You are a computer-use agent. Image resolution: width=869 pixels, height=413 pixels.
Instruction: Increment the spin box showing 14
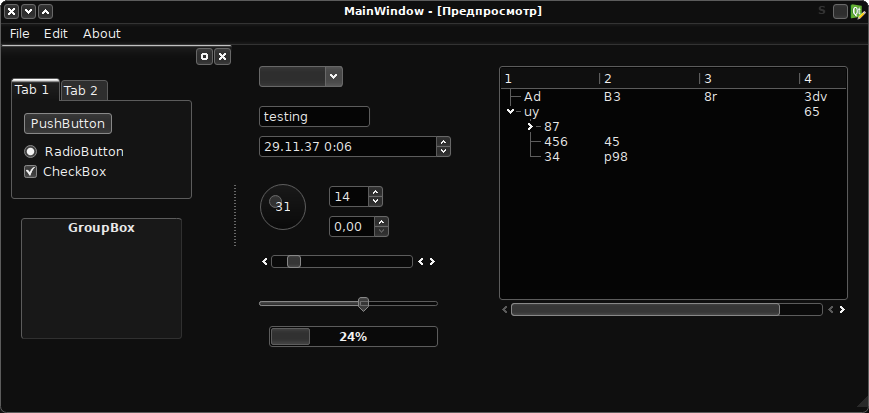point(376,192)
